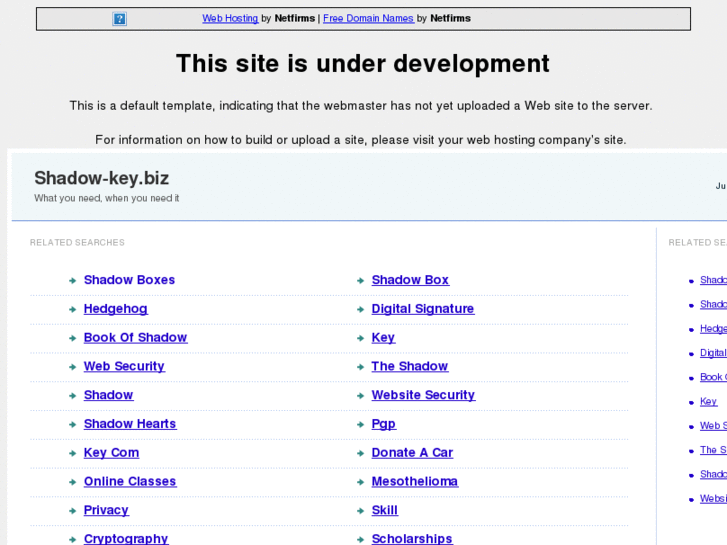
Task: Click the arrow icon beside Hedgehog
Action: coord(72,309)
